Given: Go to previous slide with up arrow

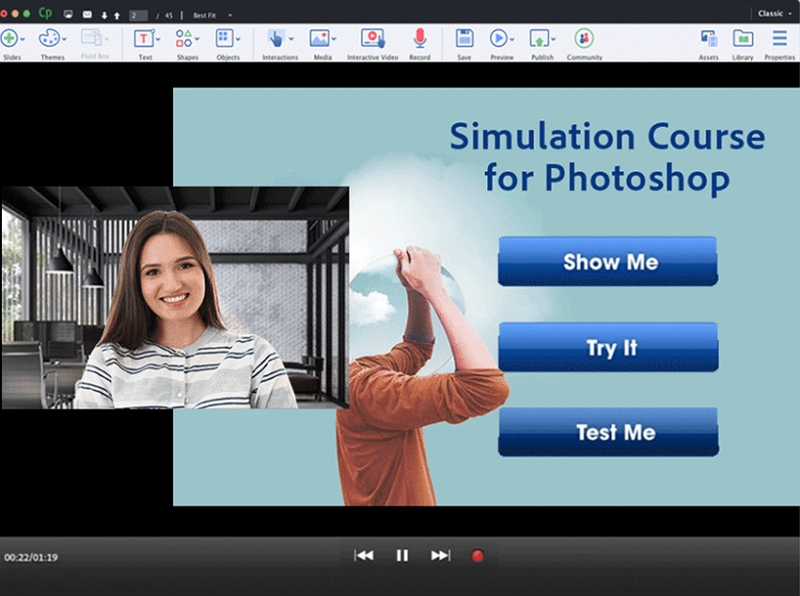Looking at the screenshot, I should (x=117, y=15).
